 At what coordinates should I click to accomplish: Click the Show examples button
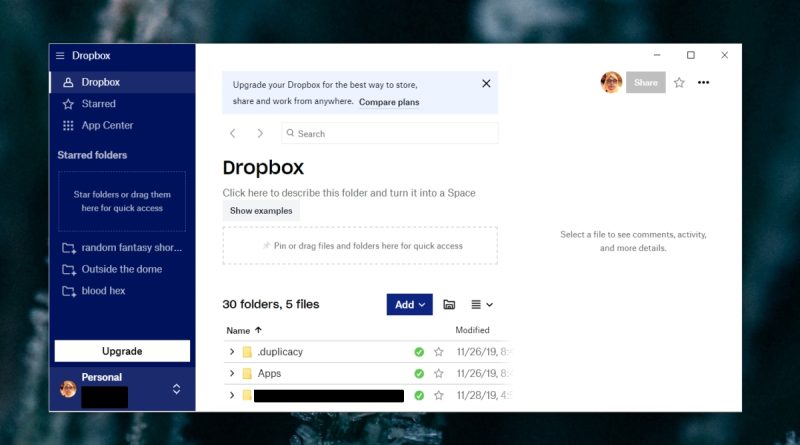pyautogui.click(x=261, y=211)
